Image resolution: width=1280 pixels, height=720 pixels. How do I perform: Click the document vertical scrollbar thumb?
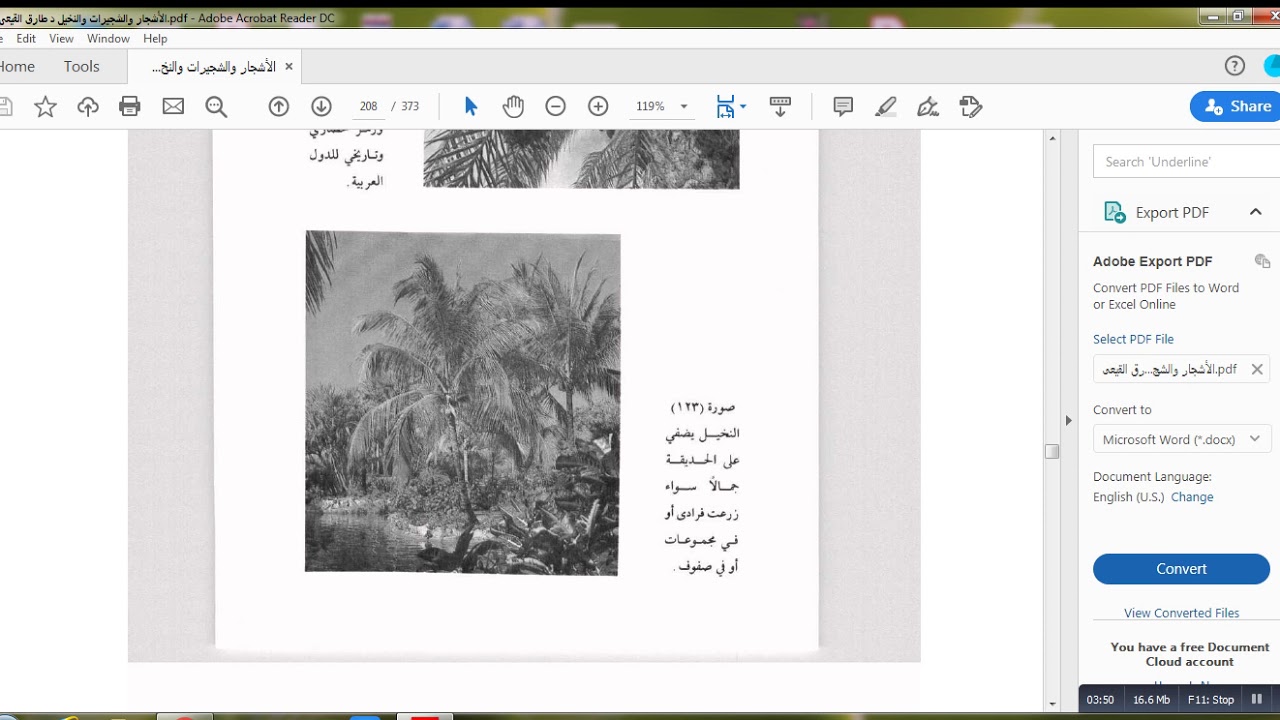click(x=1051, y=452)
